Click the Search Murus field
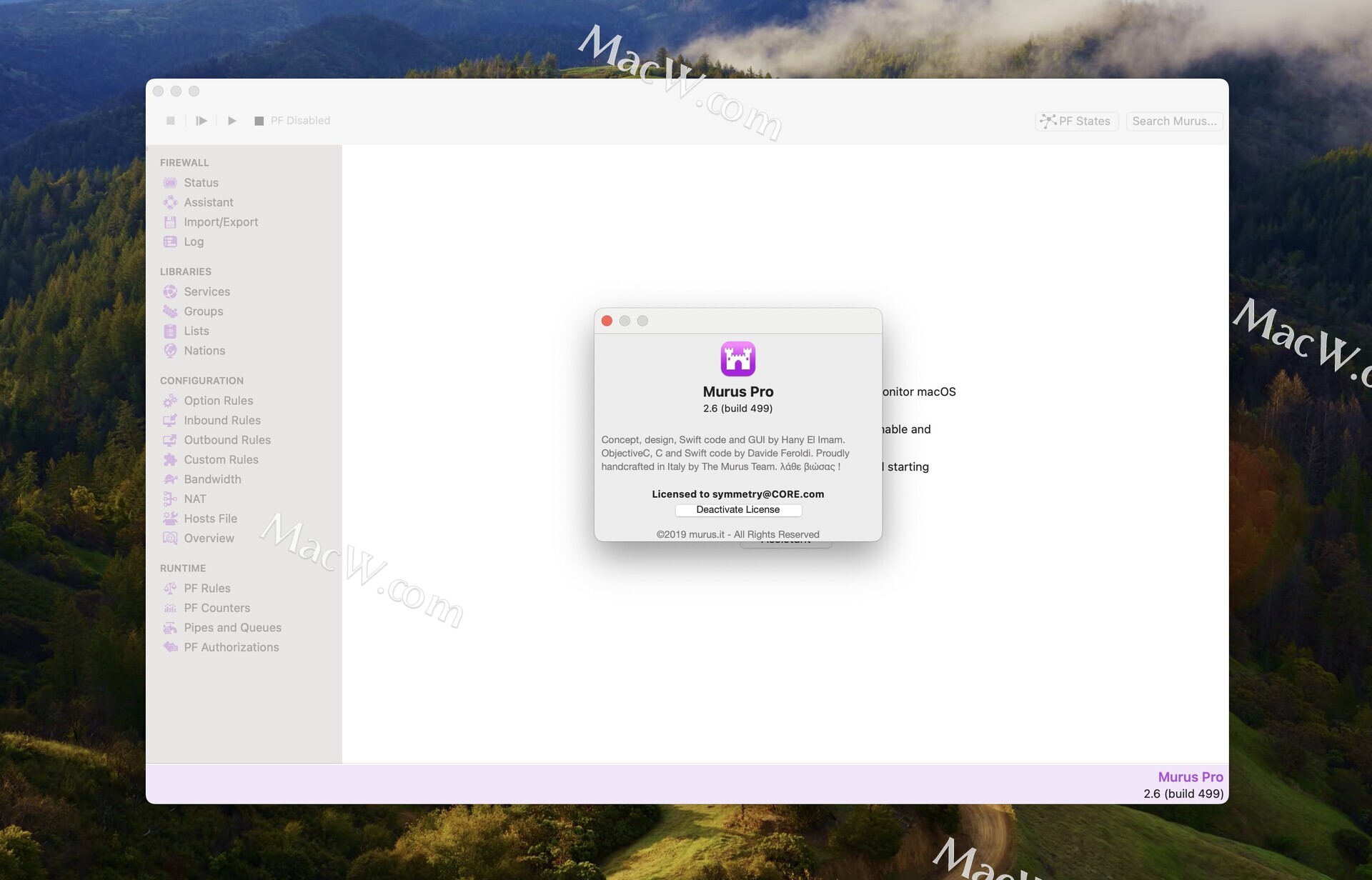 (x=1174, y=121)
